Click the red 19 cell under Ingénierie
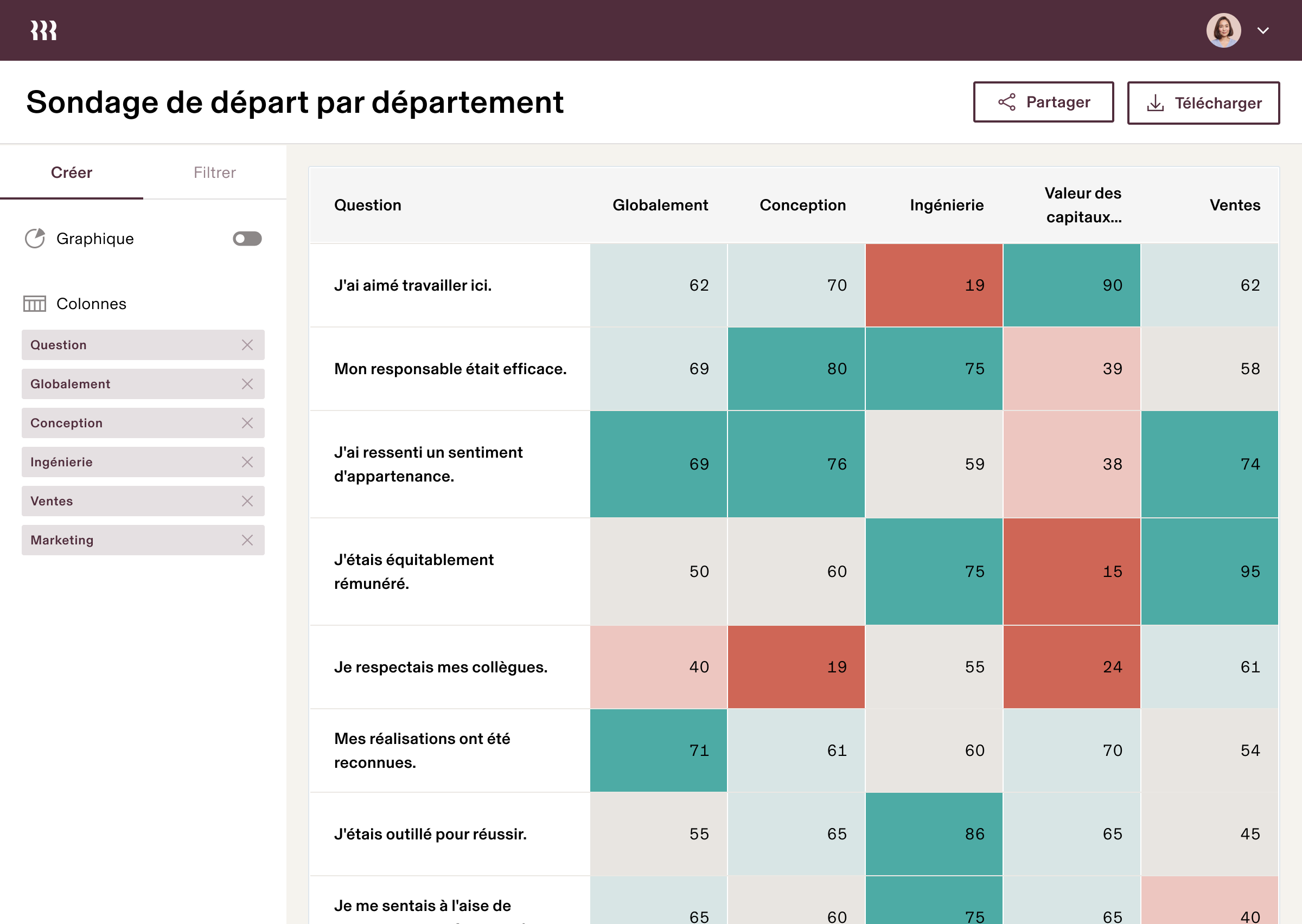Viewport: 1302px width, 924px height. 933,285
